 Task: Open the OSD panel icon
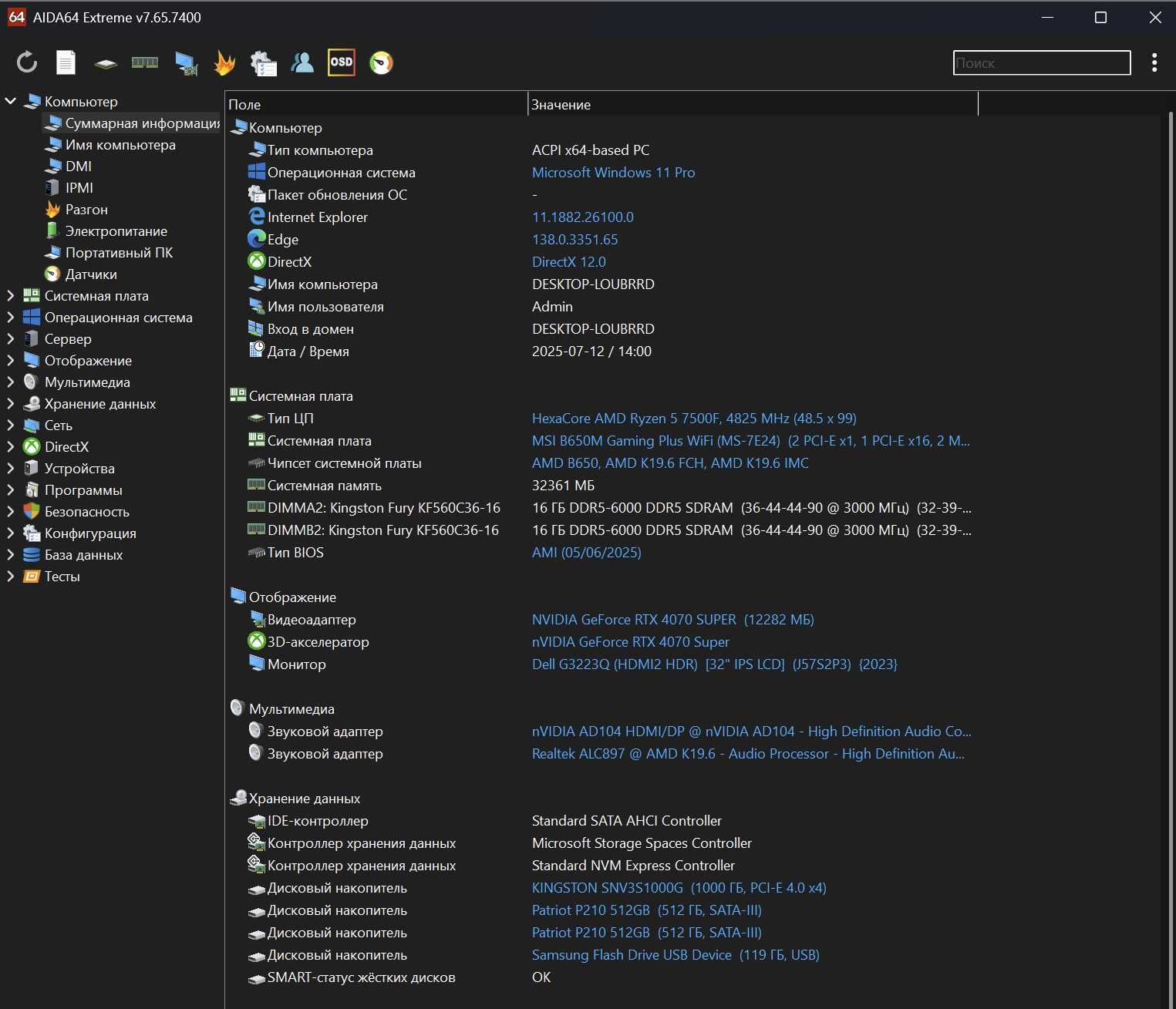coord(342,62)
